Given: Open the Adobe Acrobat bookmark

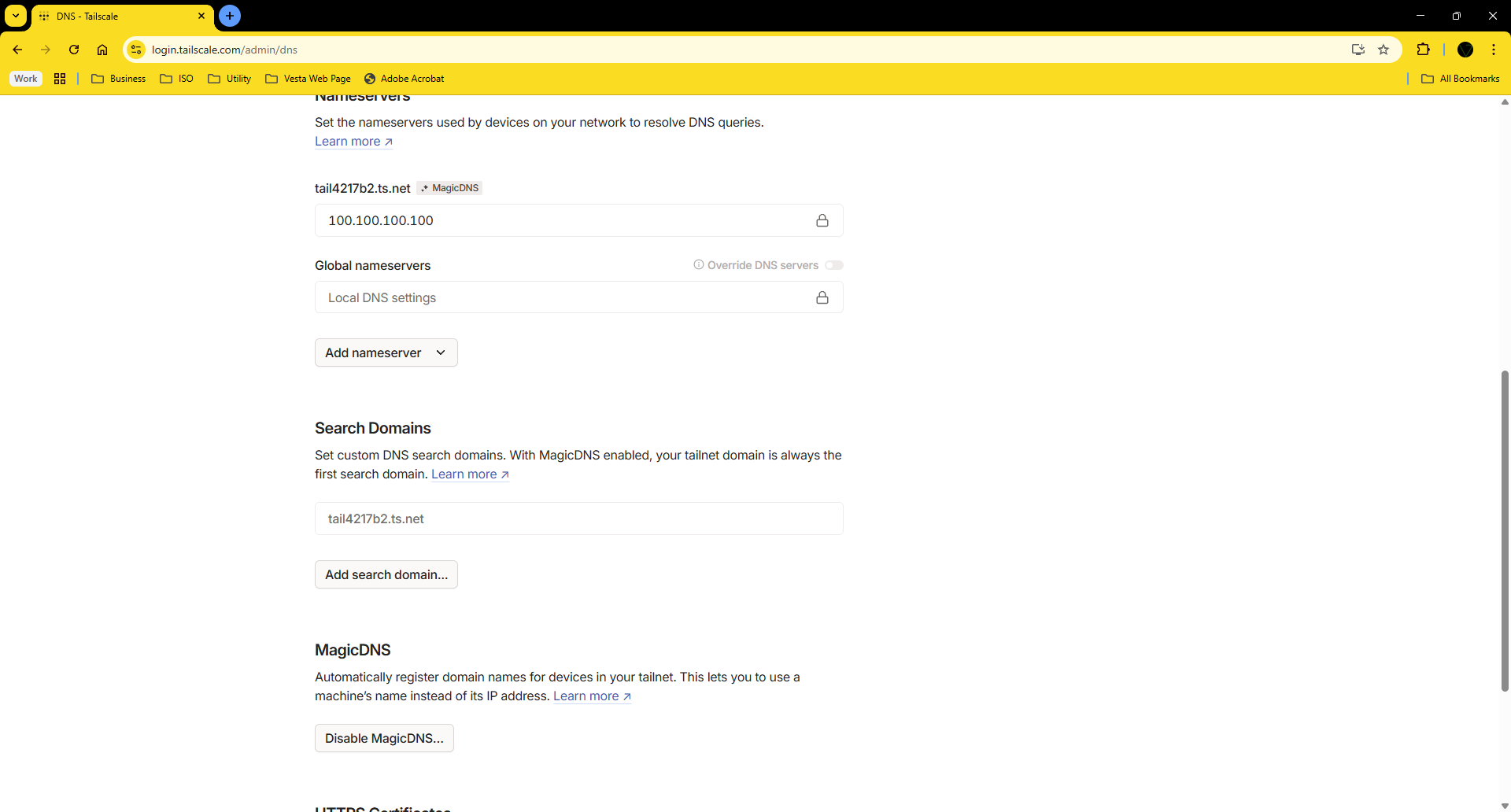Looking at the screenshot, I should [x=405, y=79].
